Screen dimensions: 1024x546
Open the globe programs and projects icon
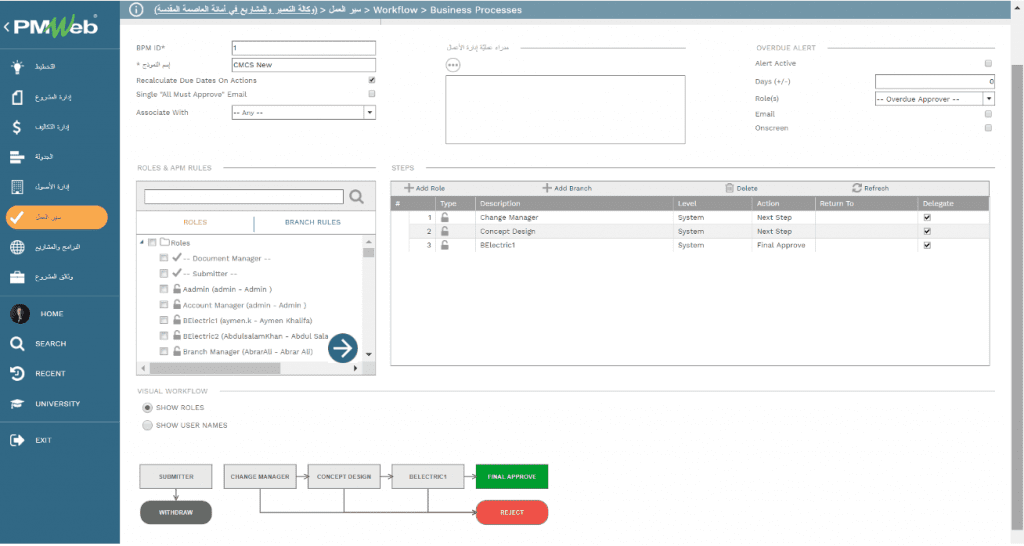tap(17, 248)
